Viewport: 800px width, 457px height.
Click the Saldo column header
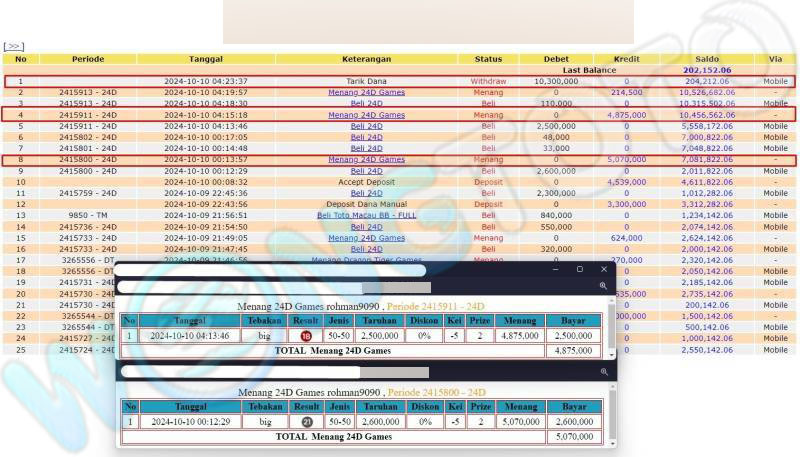(x=706, y=59)
